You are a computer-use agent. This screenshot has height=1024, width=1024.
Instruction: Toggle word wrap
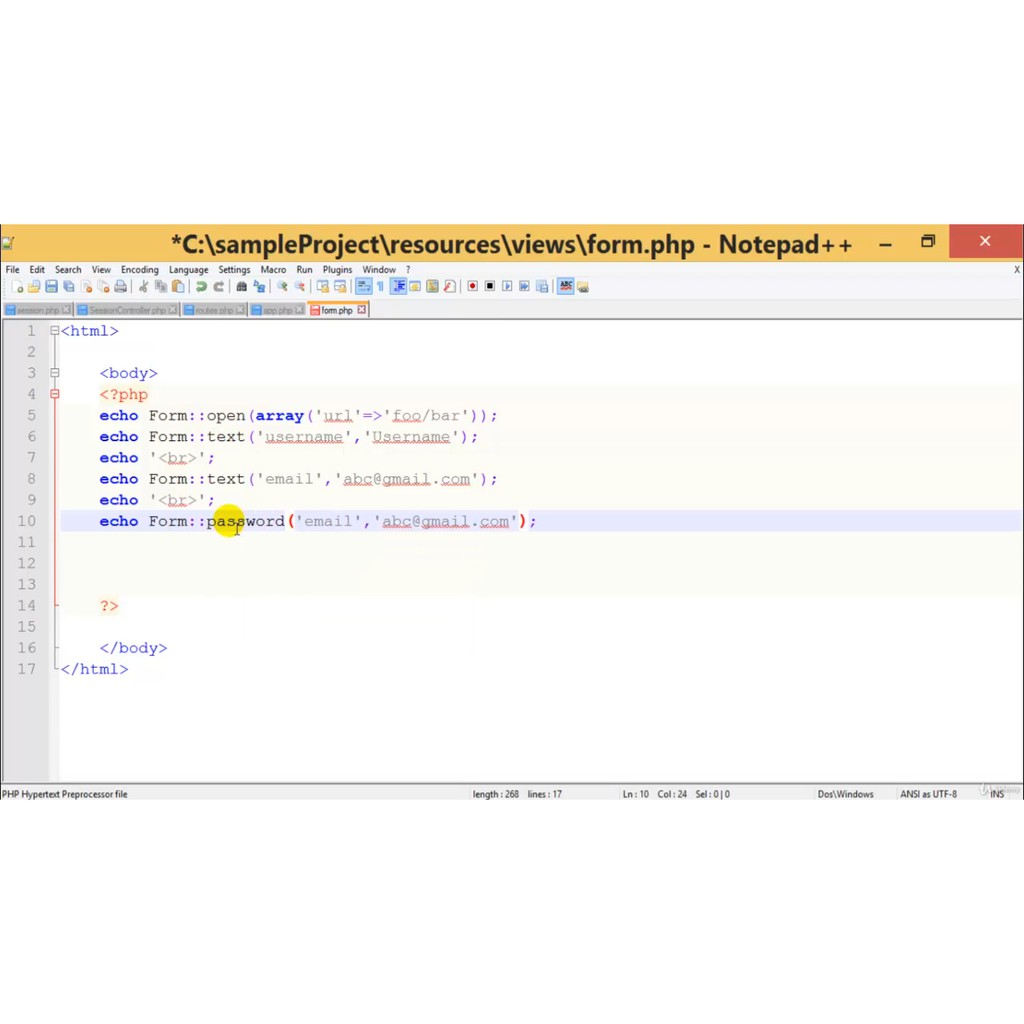pyautogui.click(x=364, y=286)
